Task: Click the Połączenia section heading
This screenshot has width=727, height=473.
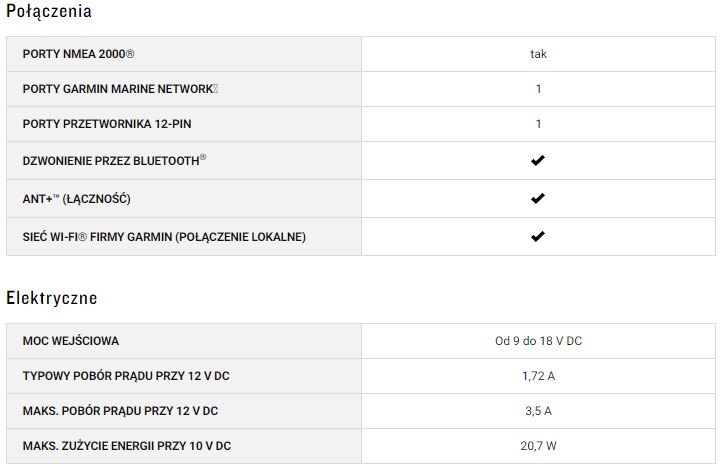Action: 49,13
